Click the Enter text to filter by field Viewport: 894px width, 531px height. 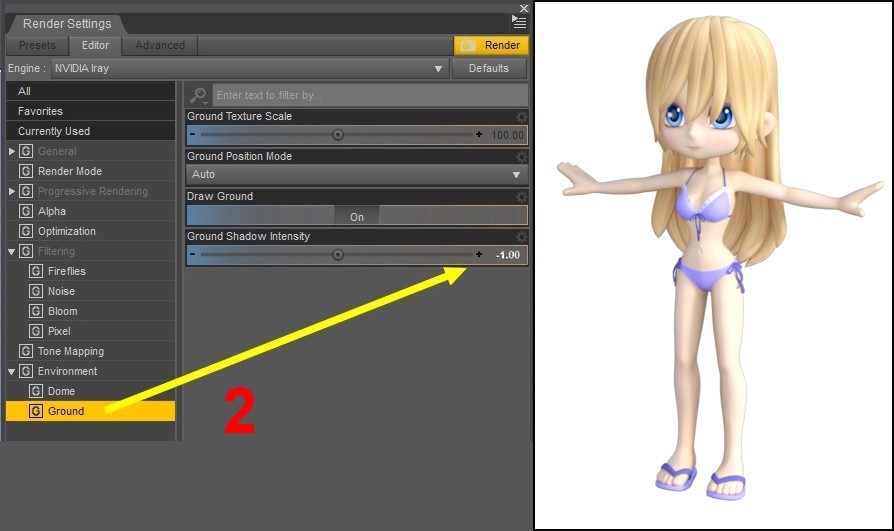pos(370,95)
